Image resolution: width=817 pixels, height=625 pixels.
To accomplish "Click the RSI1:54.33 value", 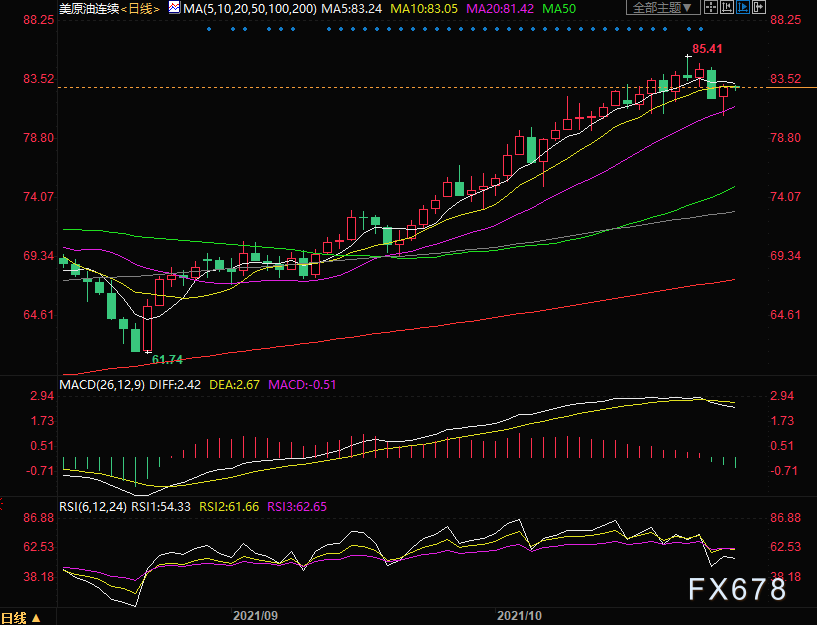I will 161,507.
